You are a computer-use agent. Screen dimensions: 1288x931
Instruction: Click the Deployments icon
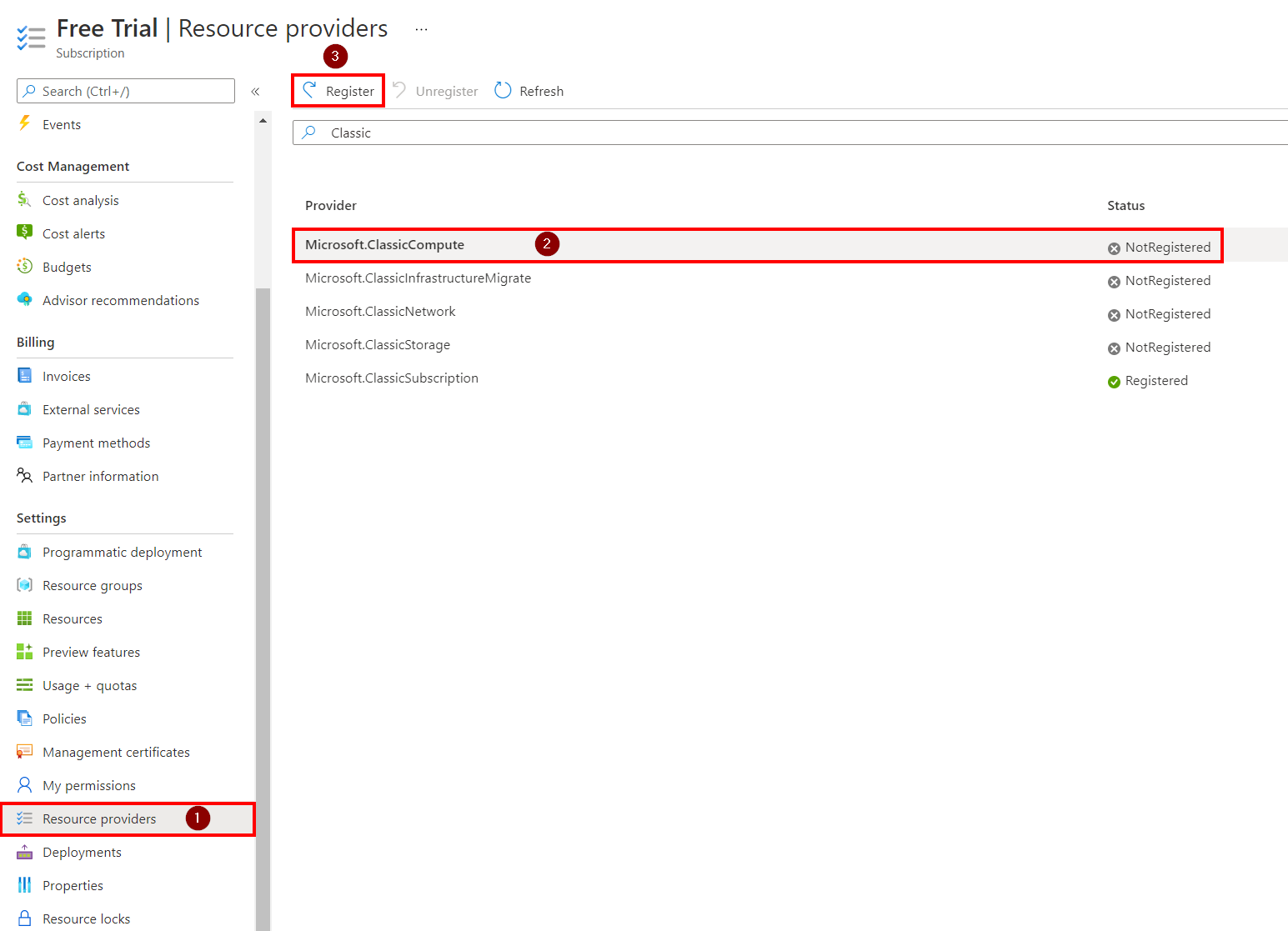coord(24,852)
